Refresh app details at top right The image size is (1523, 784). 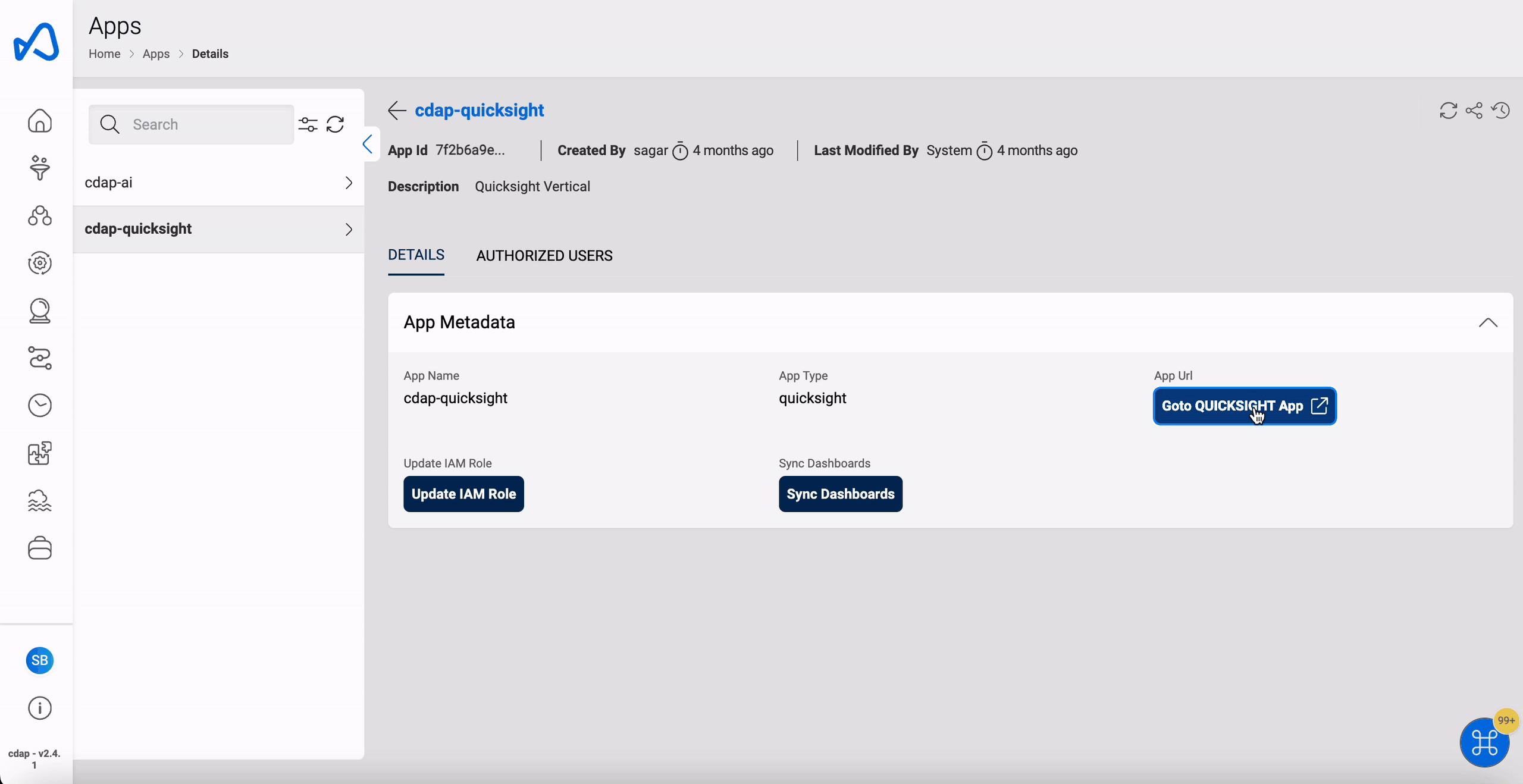[x=1449, y=111]
